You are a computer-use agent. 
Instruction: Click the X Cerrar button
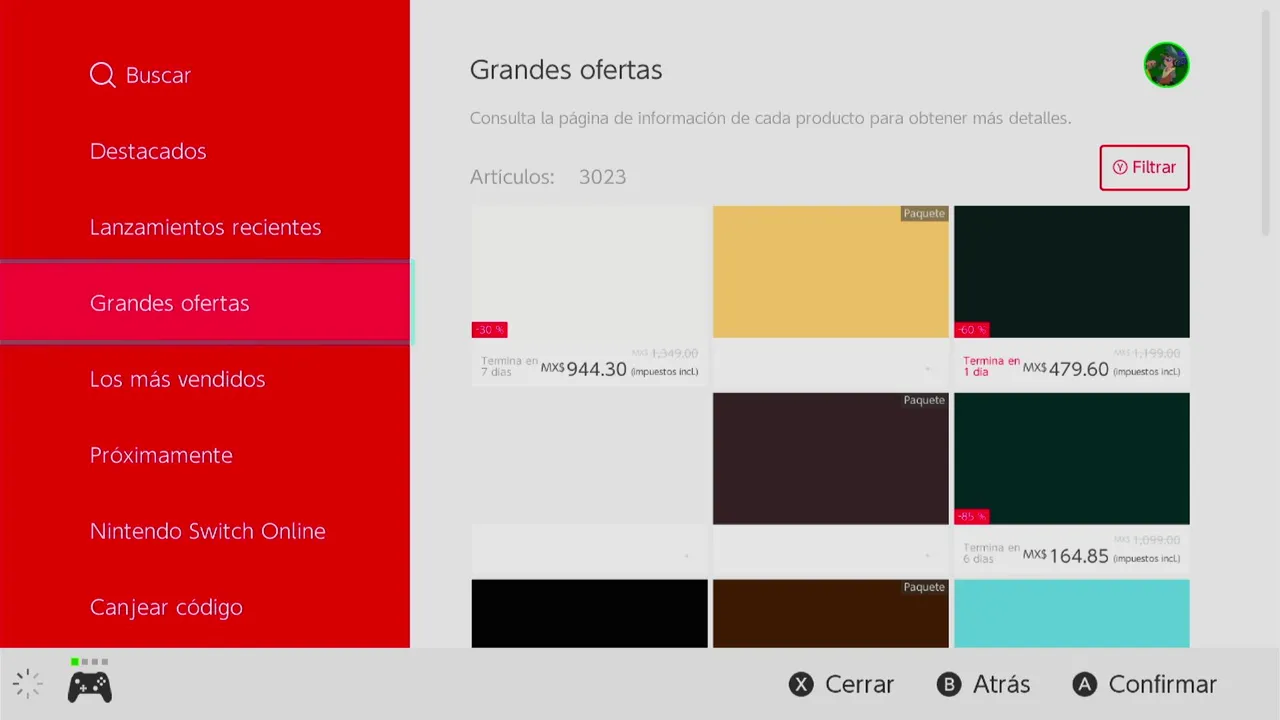pyautogui.click(x=841, y=684)
